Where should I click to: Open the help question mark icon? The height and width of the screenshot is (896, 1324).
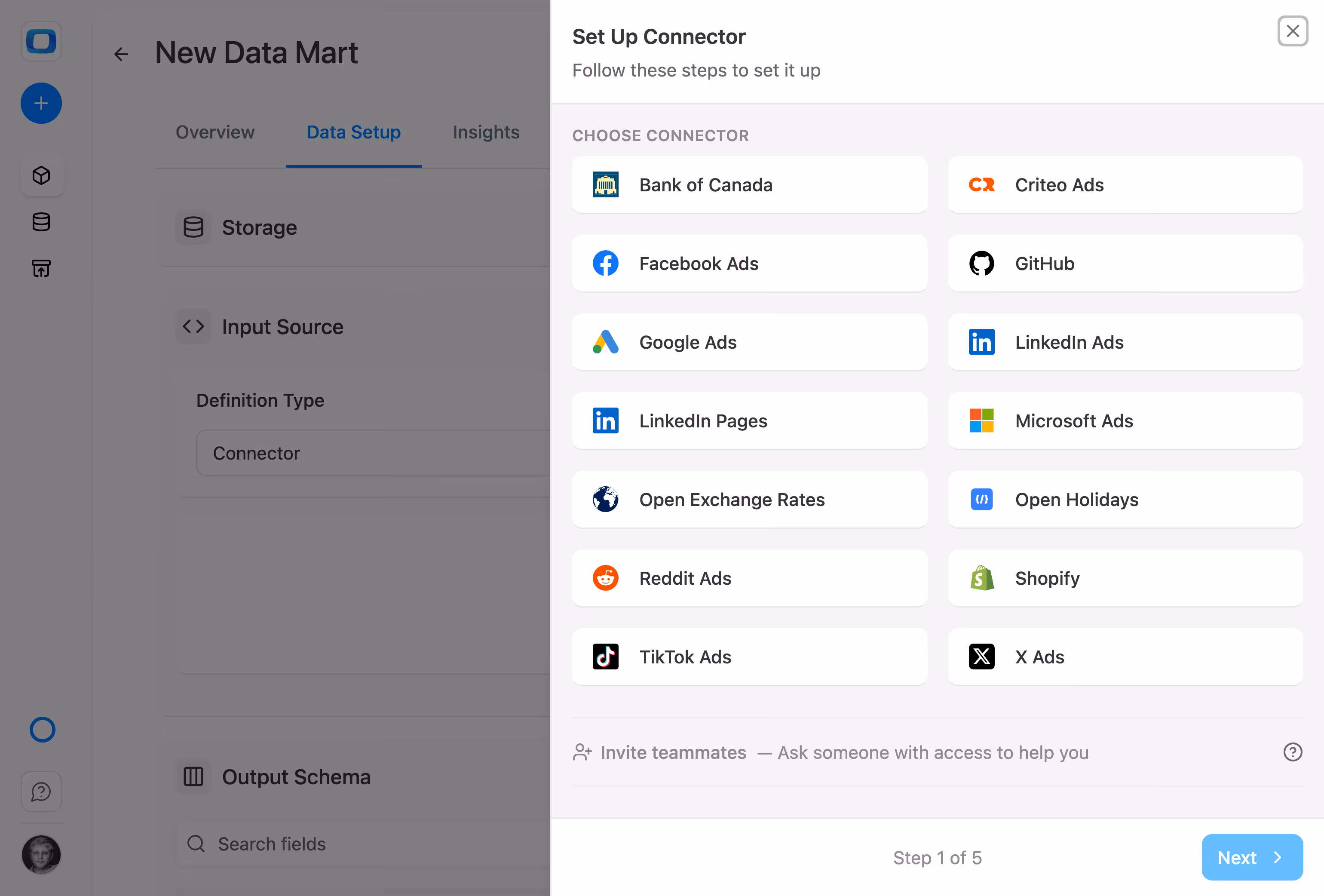coord(1292,752)
